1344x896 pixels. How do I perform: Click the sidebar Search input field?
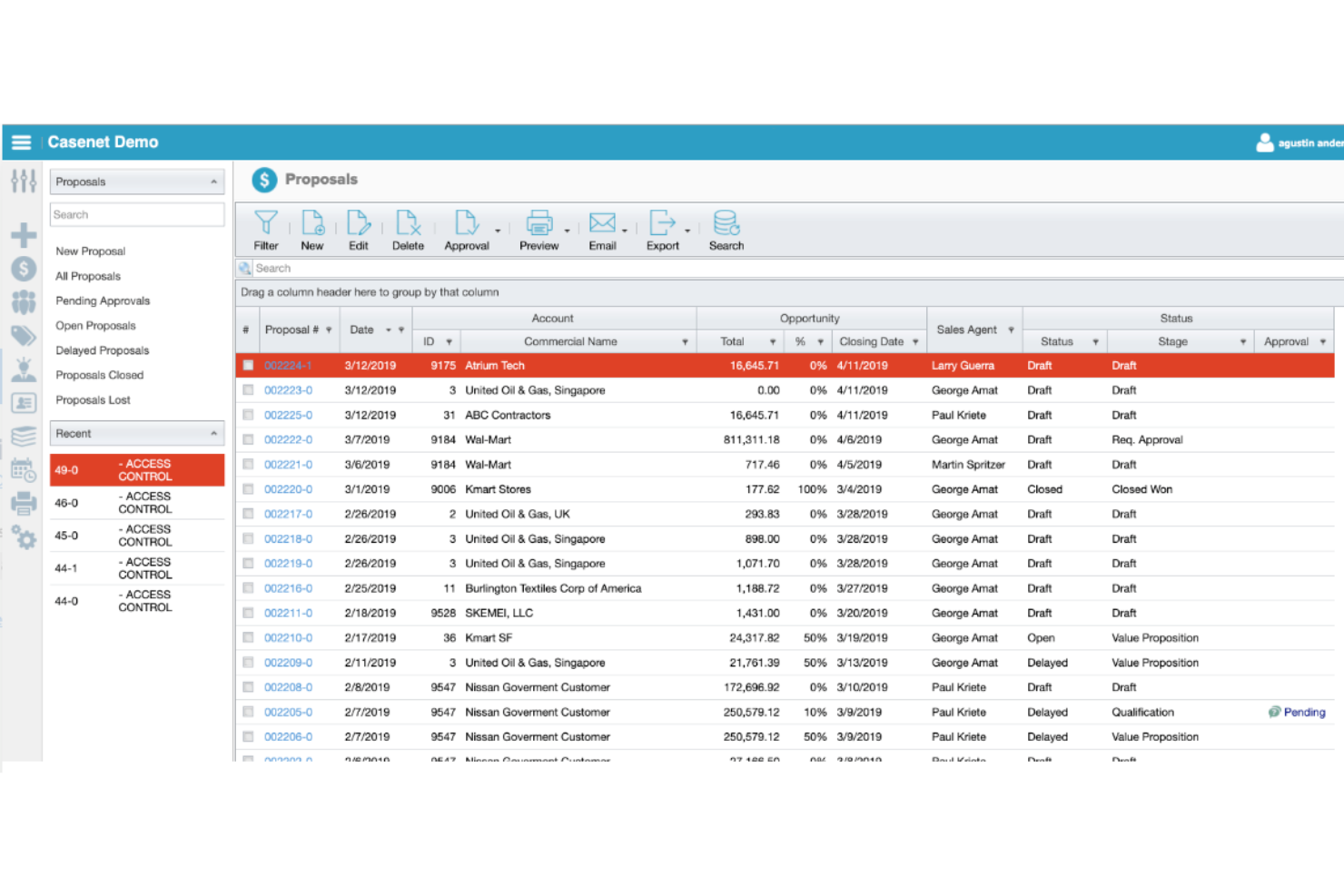pyautogui.click(x=136, y=215)
